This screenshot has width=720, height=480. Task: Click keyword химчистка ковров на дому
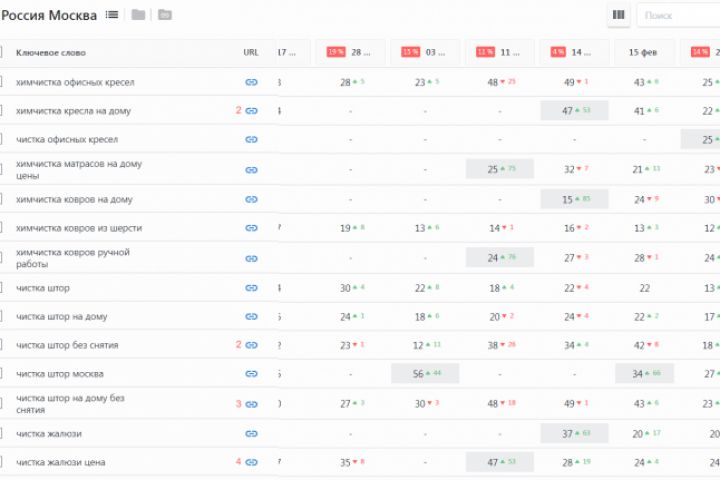[x=74, y=199]
